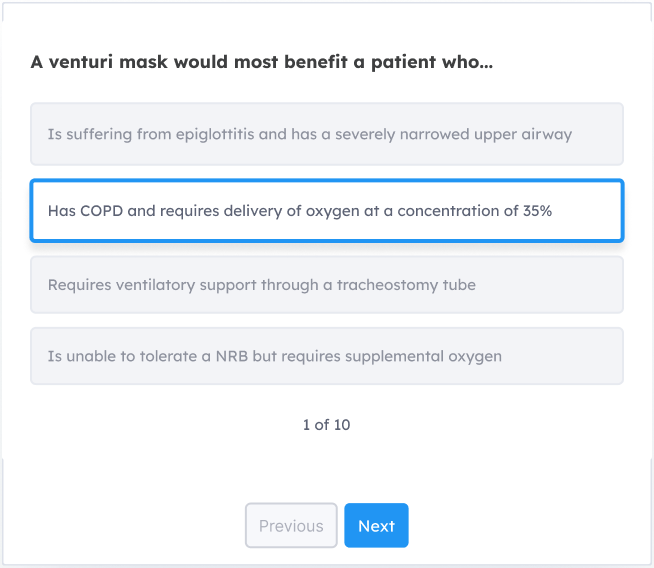Click the '1 of 10' page indicator
654x568 pixels.
326,425
